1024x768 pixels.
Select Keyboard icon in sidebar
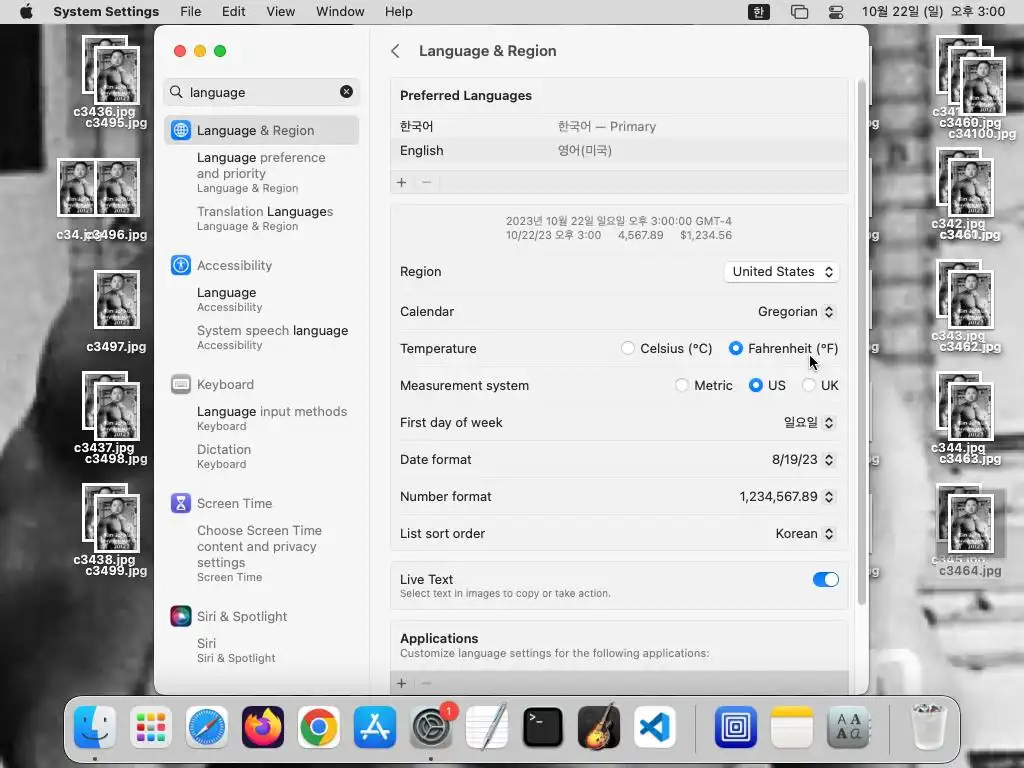181,384
